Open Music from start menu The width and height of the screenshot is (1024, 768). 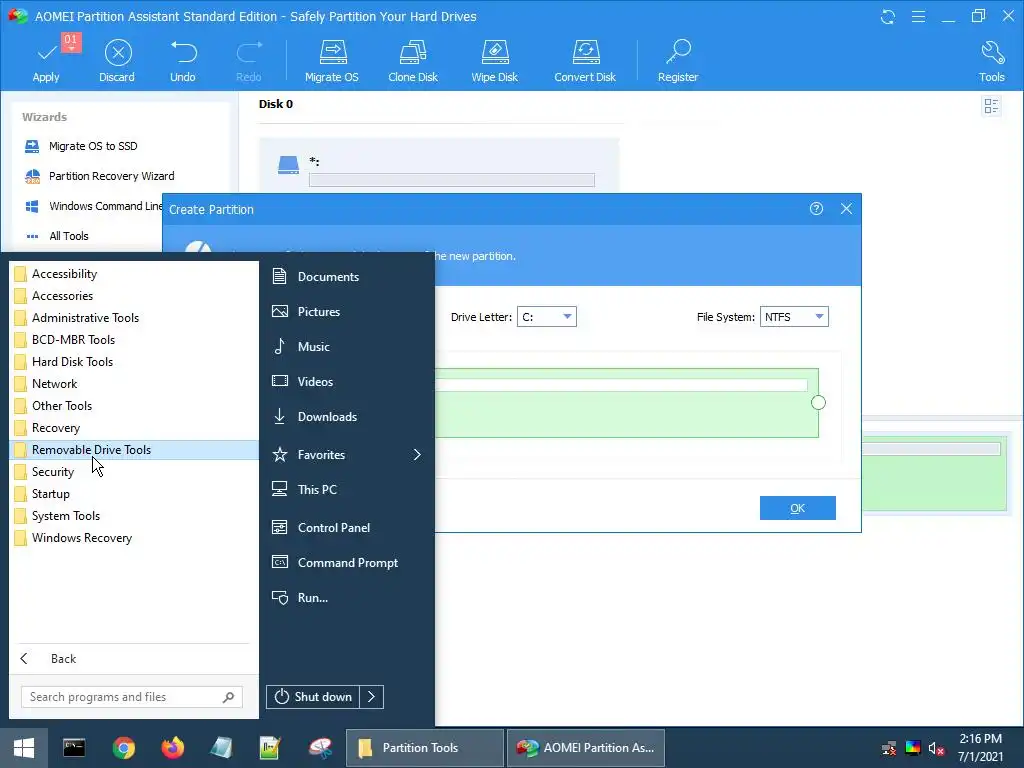pos(347,347)
